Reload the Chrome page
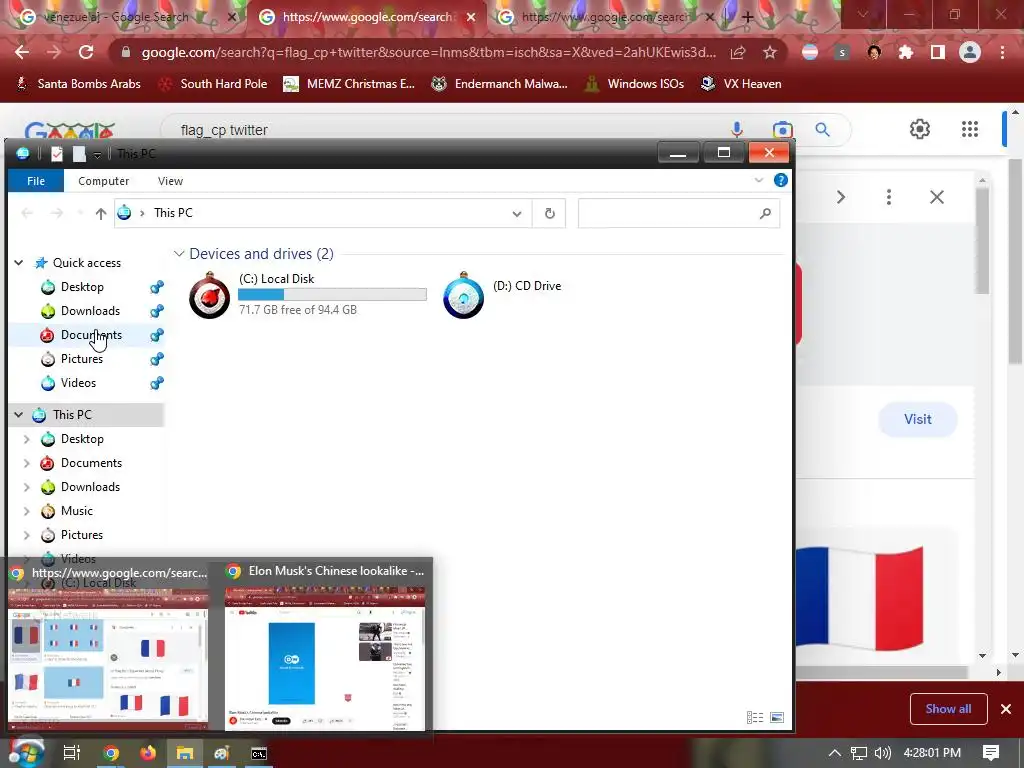 click(x=86, y=52)
